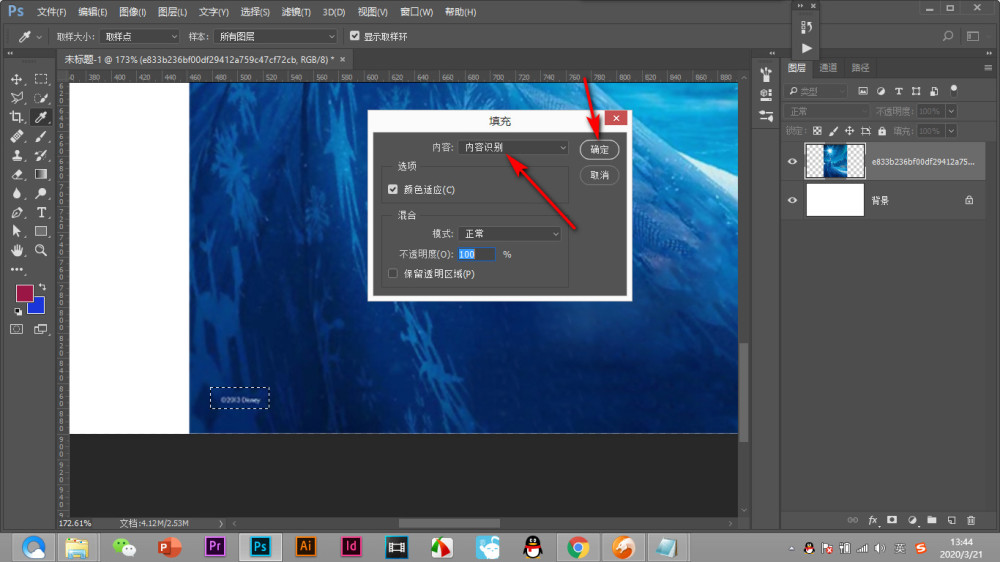Select the History Brush tool

41,155
